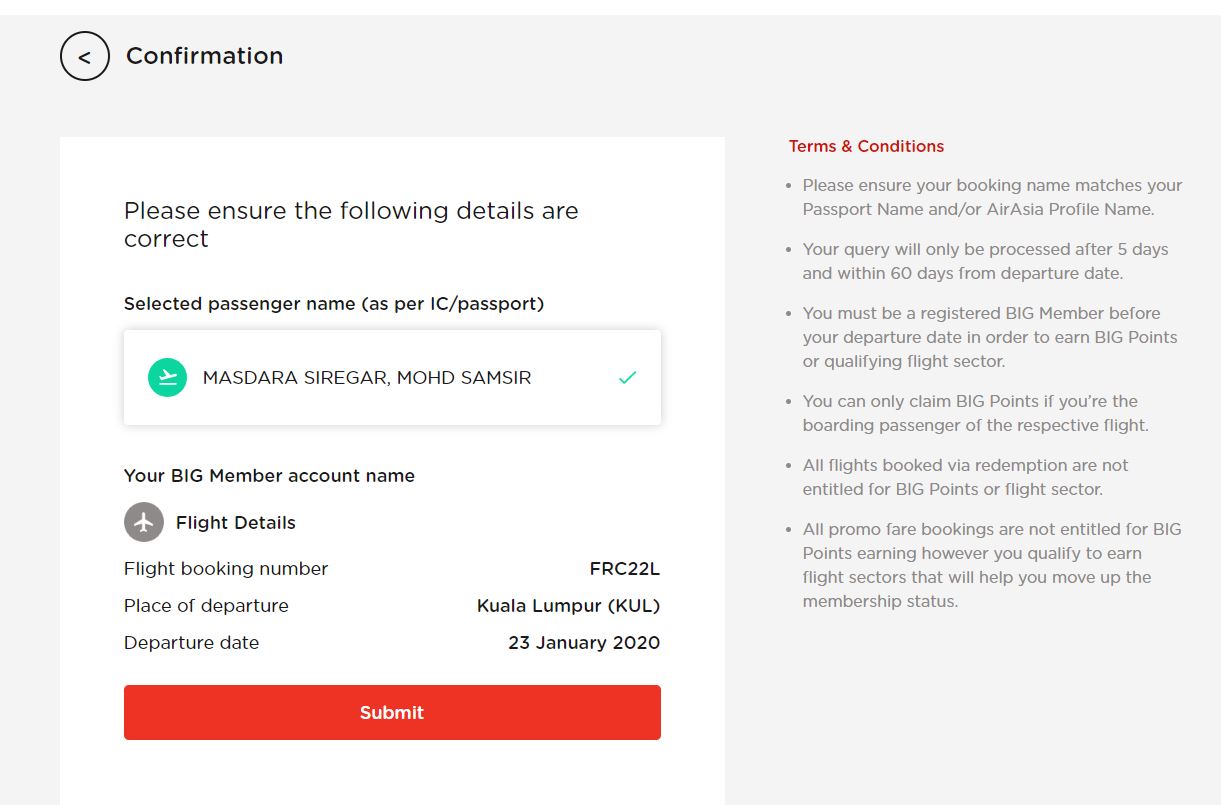This screenshot has width=1221, height=805.
Task: Click the departure date 23 January 2020
Action: (x=584, y=642)
